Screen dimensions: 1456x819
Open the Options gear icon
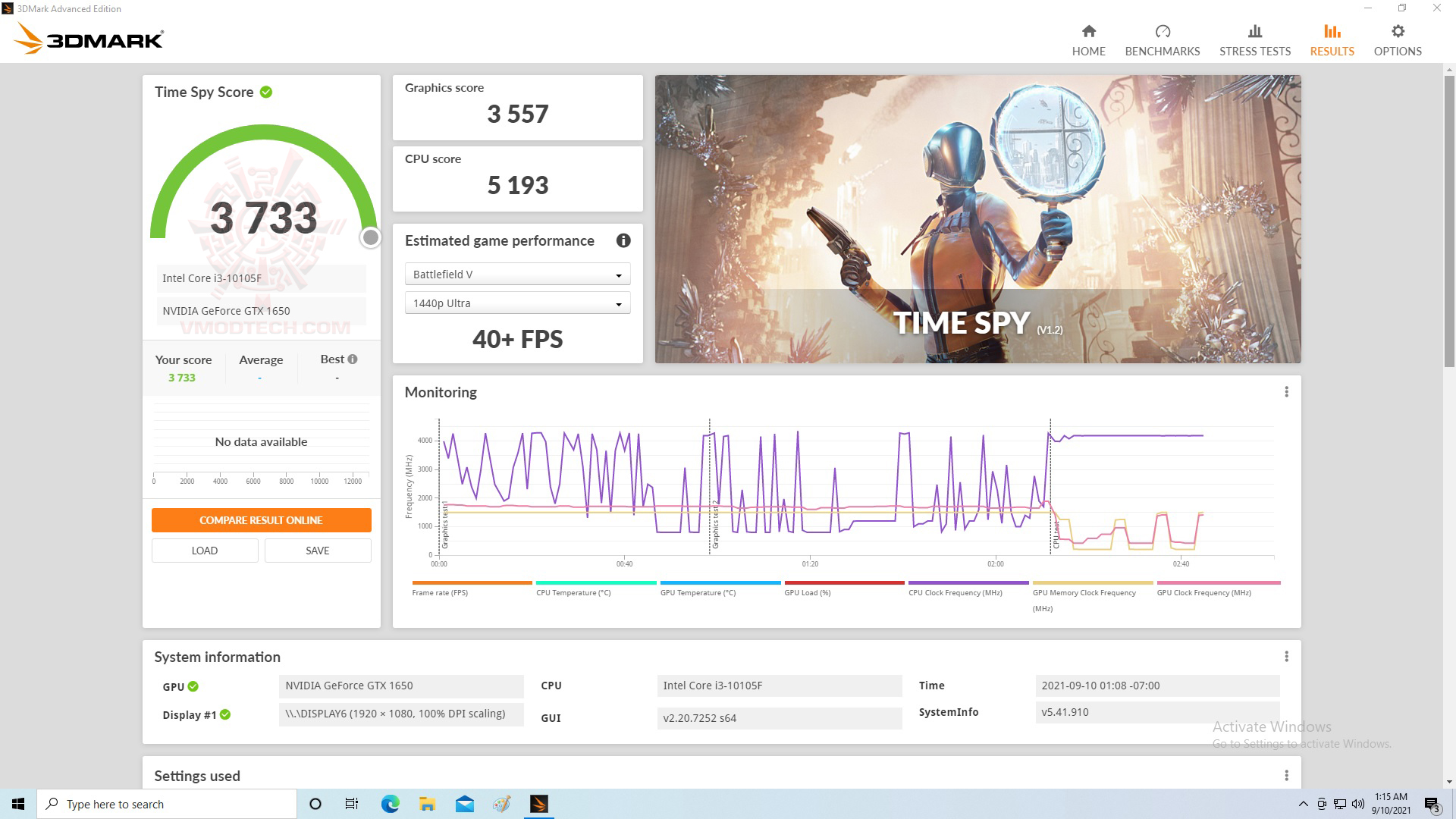click(1397, 32)
